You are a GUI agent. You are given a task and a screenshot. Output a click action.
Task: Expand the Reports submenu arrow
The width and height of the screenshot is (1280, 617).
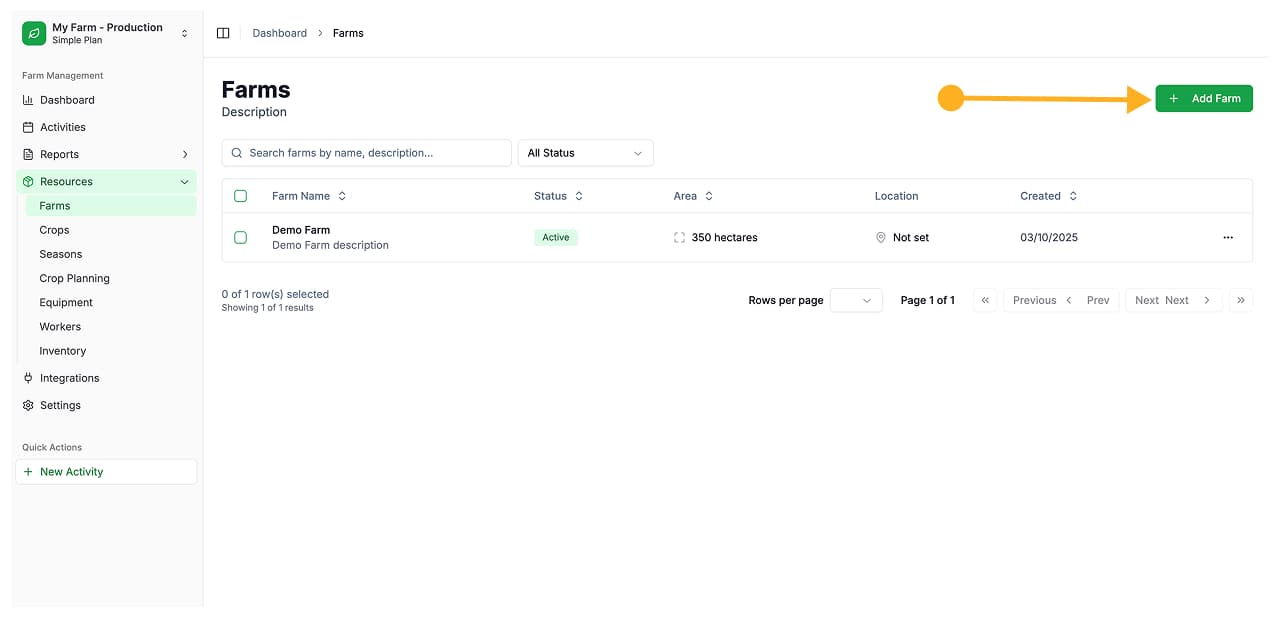click(x=184, y=154)
